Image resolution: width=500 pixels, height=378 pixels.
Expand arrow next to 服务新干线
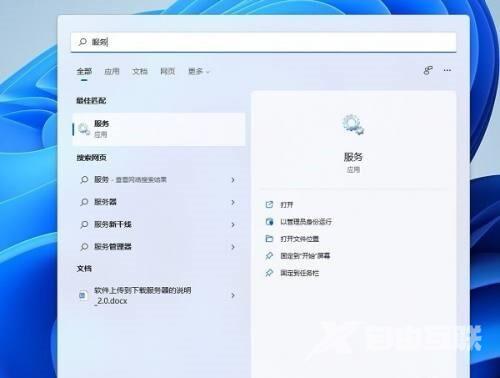tap(233, 225)
